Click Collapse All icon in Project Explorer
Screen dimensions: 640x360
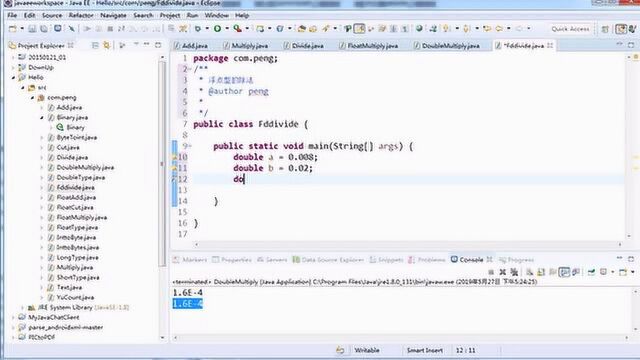(95, 45)
